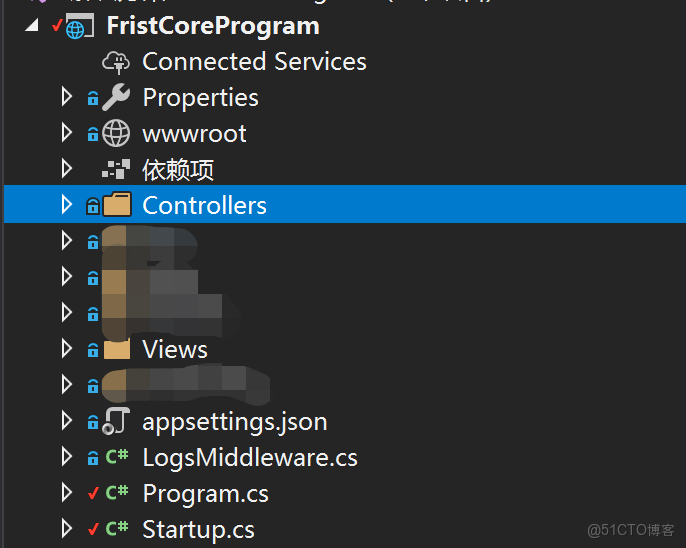The width and height of the screenshot is (686, 548).
Task: Collapse the FristCoreProgram project node
Action: tap(32, 26)
